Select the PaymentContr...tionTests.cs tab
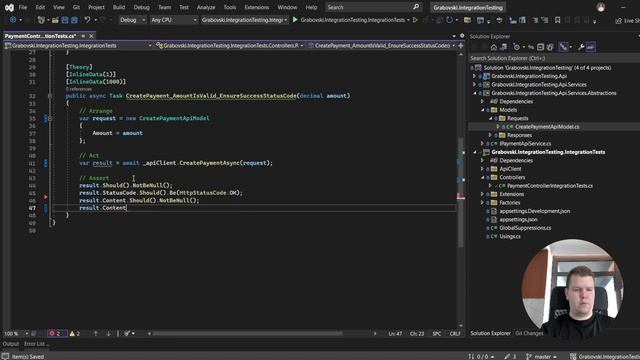 (40, 36)
